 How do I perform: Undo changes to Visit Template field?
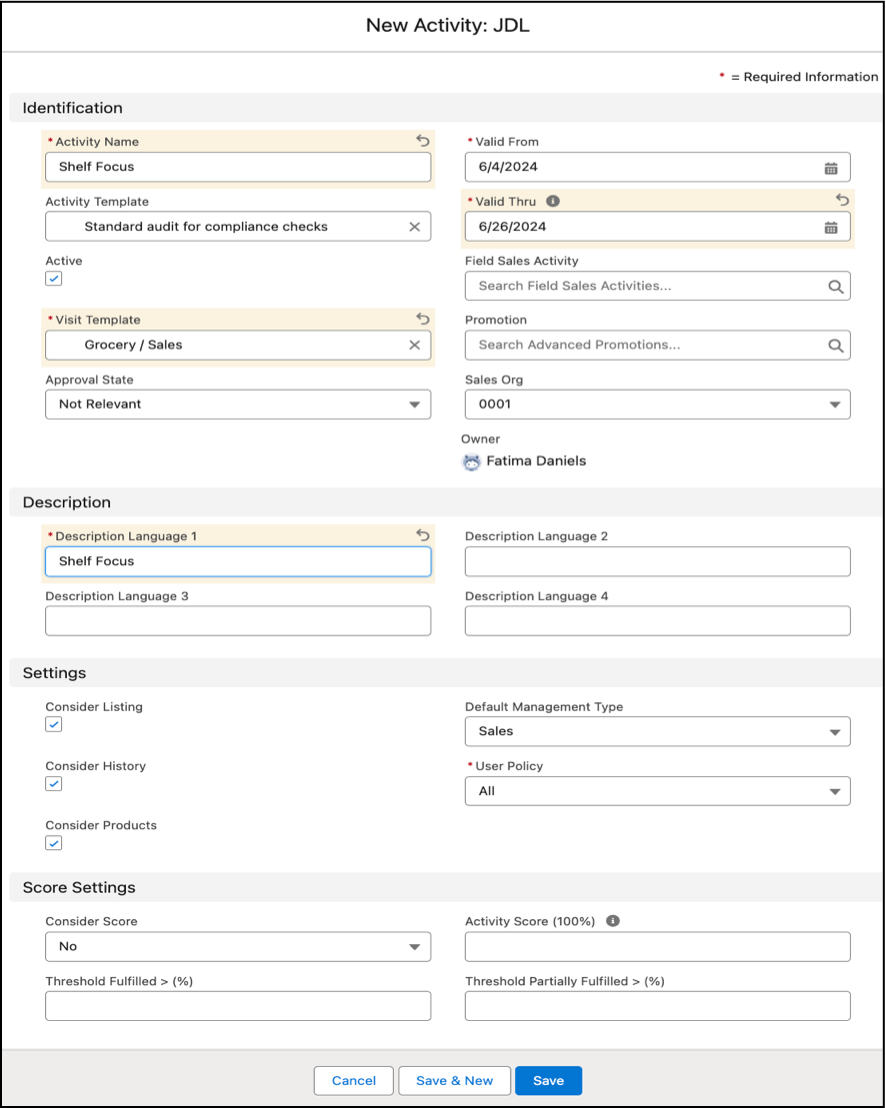(x=423, y=319)
